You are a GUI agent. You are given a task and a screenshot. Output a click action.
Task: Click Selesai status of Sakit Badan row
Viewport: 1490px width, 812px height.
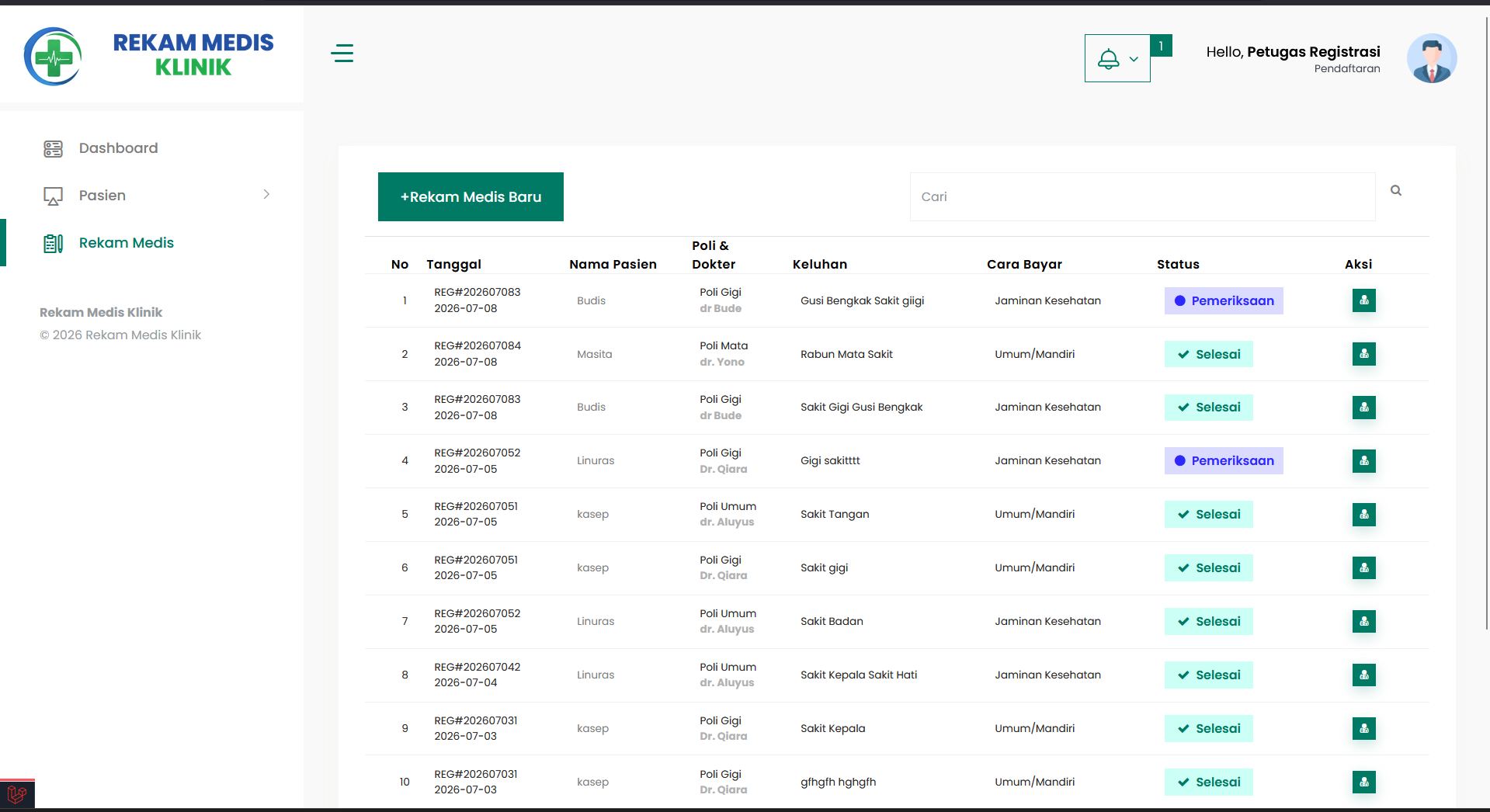click(x=1208, y=622)
